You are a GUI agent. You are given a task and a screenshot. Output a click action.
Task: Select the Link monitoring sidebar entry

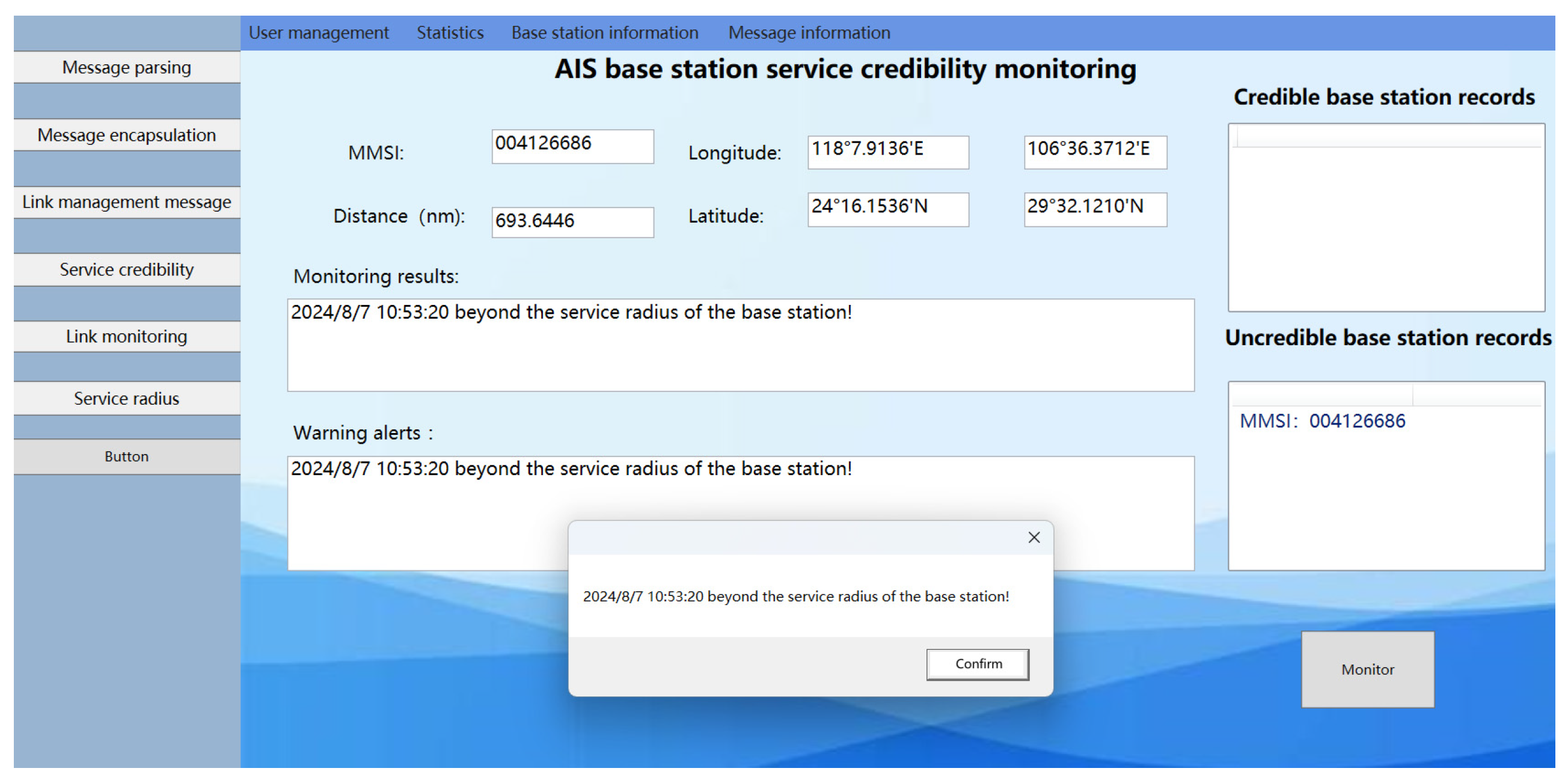coord(126,336)
